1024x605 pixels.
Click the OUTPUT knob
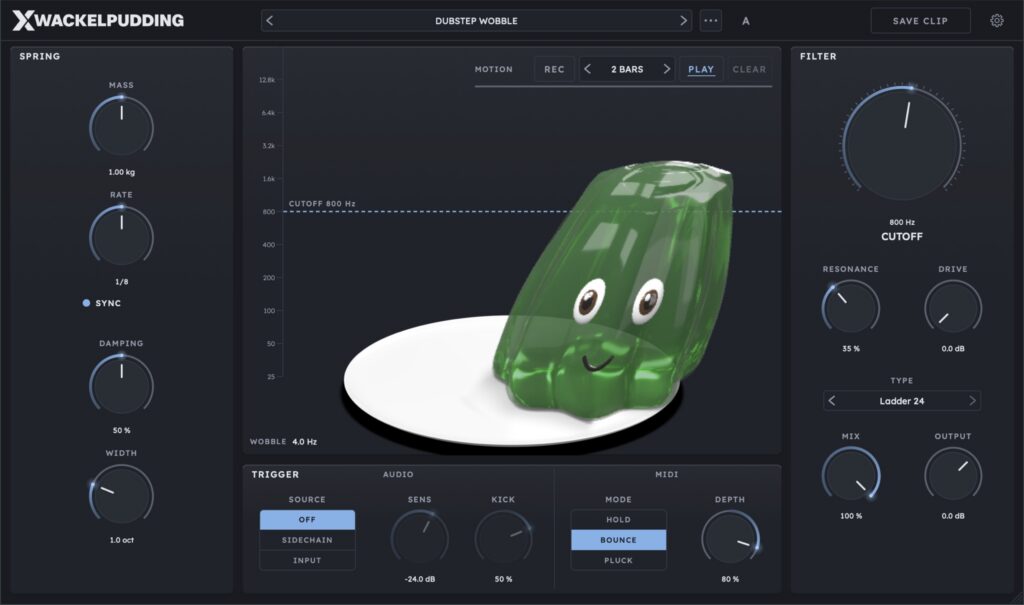[953, 475]
